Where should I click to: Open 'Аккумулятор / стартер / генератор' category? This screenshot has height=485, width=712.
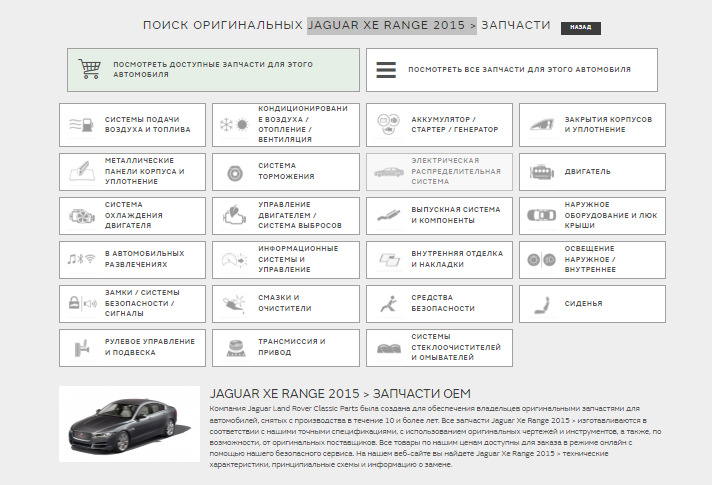[x=439, y=124]
